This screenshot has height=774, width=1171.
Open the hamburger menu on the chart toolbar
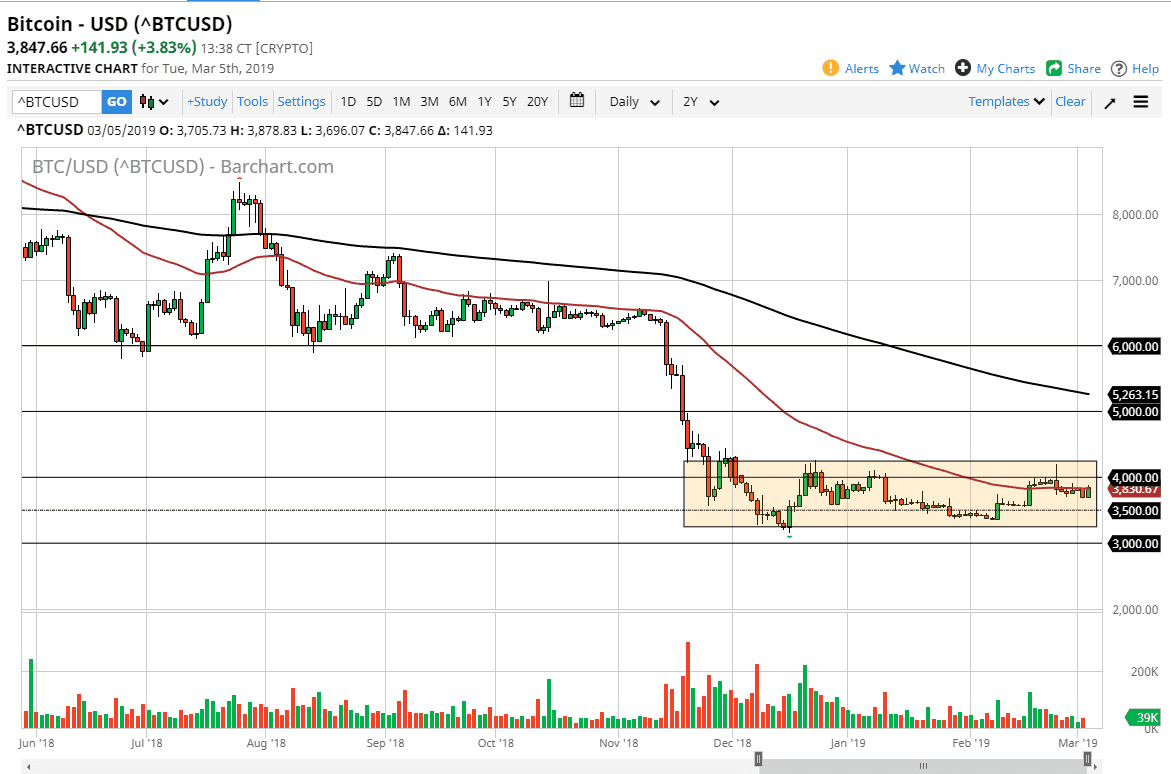(1141, 101)
